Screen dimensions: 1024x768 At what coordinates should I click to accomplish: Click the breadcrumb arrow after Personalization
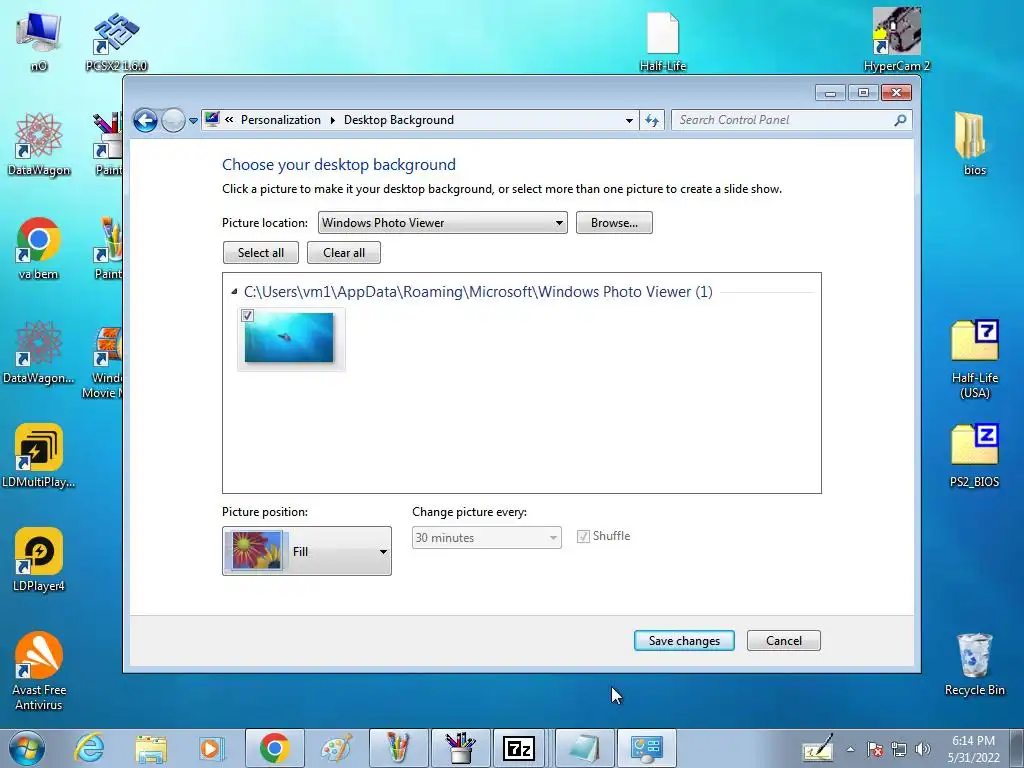click(x=332, y=120)
